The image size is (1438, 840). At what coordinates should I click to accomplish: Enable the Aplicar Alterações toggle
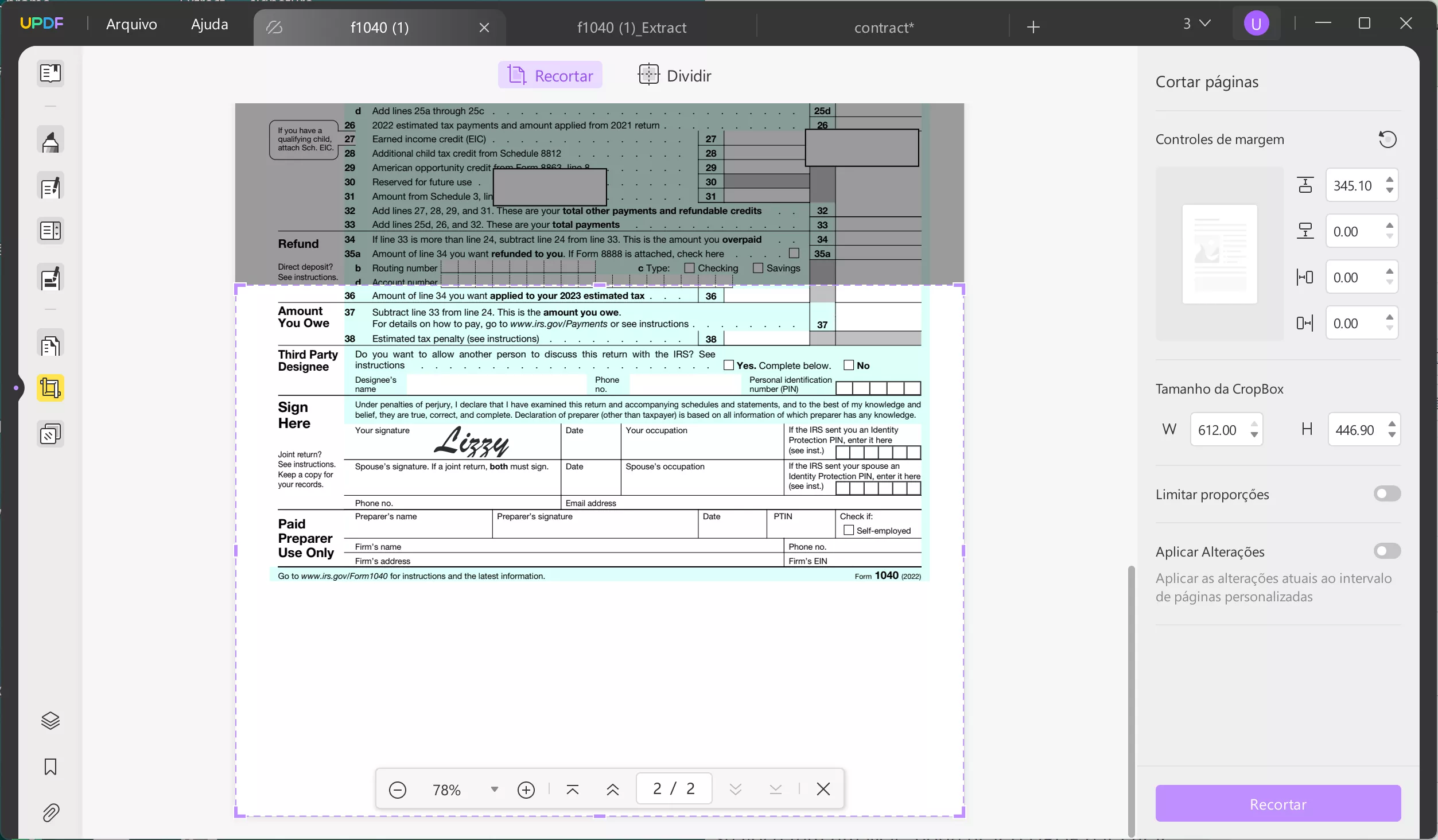1387,551
